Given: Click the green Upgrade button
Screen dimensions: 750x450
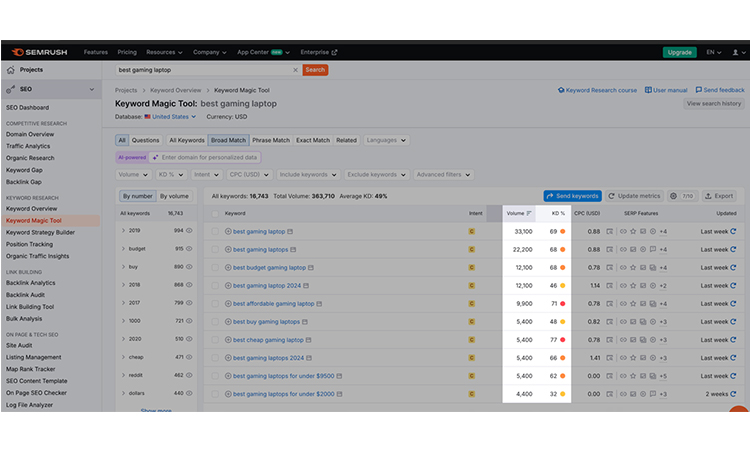Looking at the screenshot, I should [679, 52].
